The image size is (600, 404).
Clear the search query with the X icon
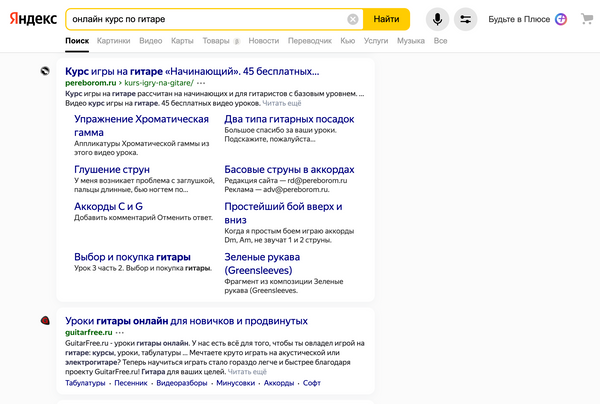point(352,19)
